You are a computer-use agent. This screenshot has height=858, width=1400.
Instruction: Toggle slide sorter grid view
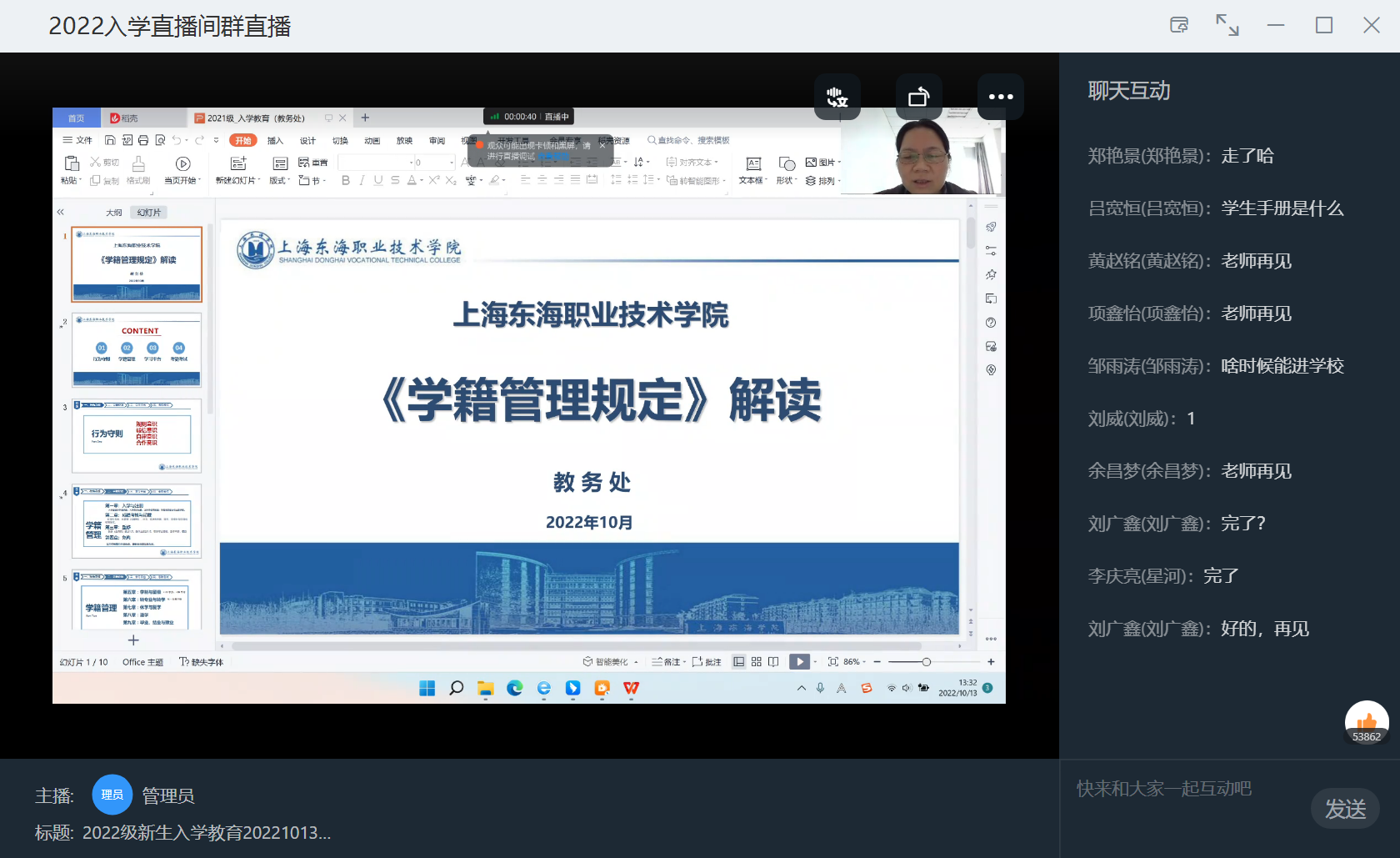click(756, 661)
